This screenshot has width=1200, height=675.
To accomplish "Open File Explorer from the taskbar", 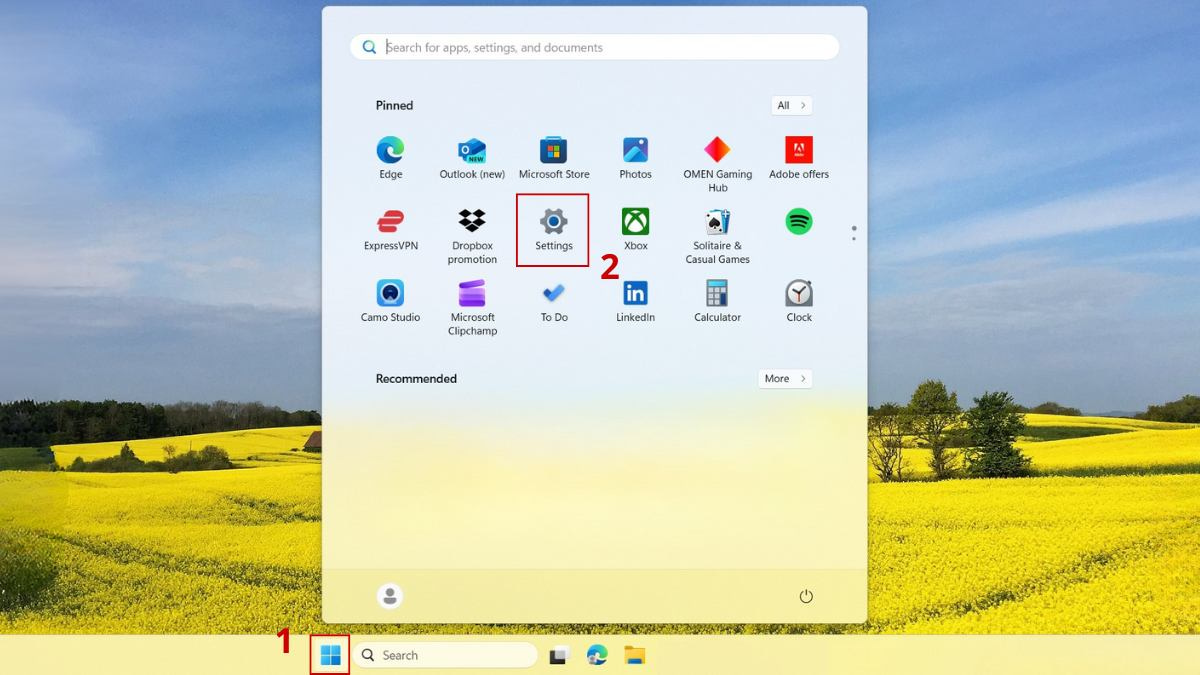I will pyautogui.click(x=635, y=655).
